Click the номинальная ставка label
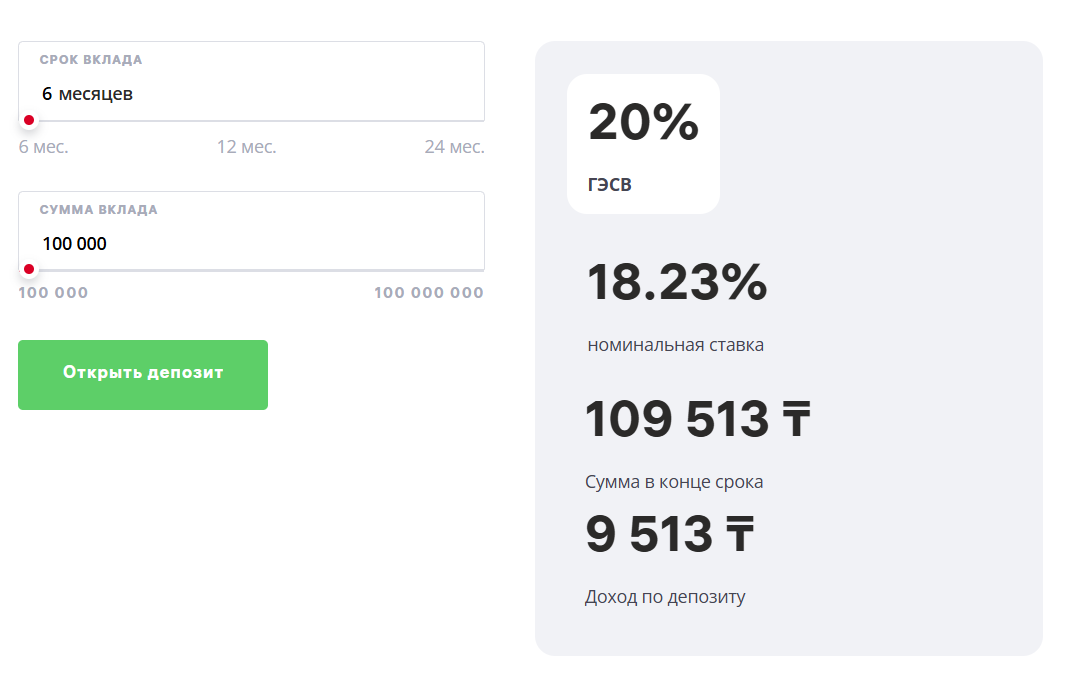 pos(675,345)
